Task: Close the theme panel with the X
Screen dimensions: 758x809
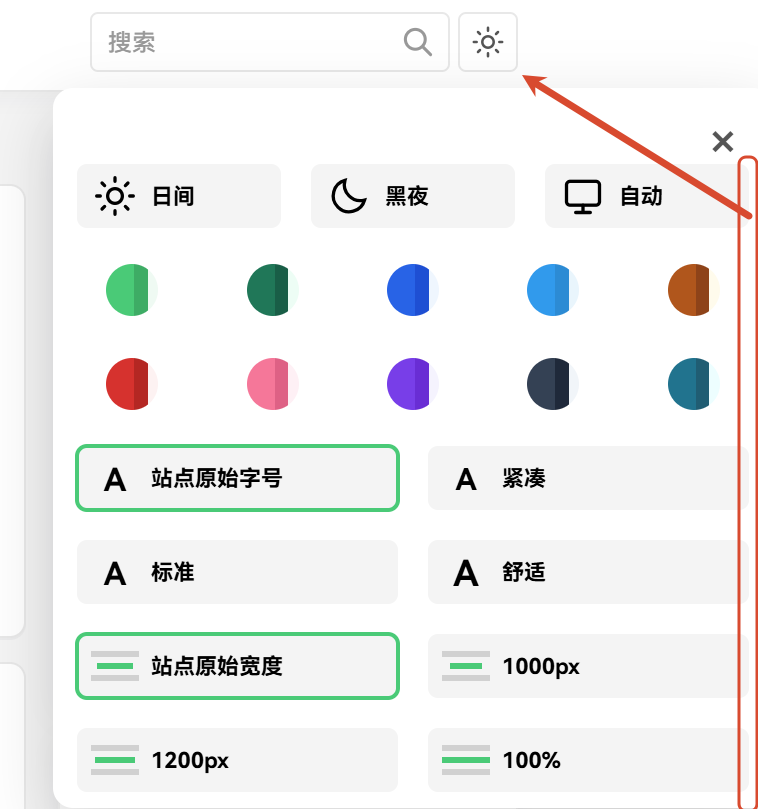Action: (x=722, y=141)
